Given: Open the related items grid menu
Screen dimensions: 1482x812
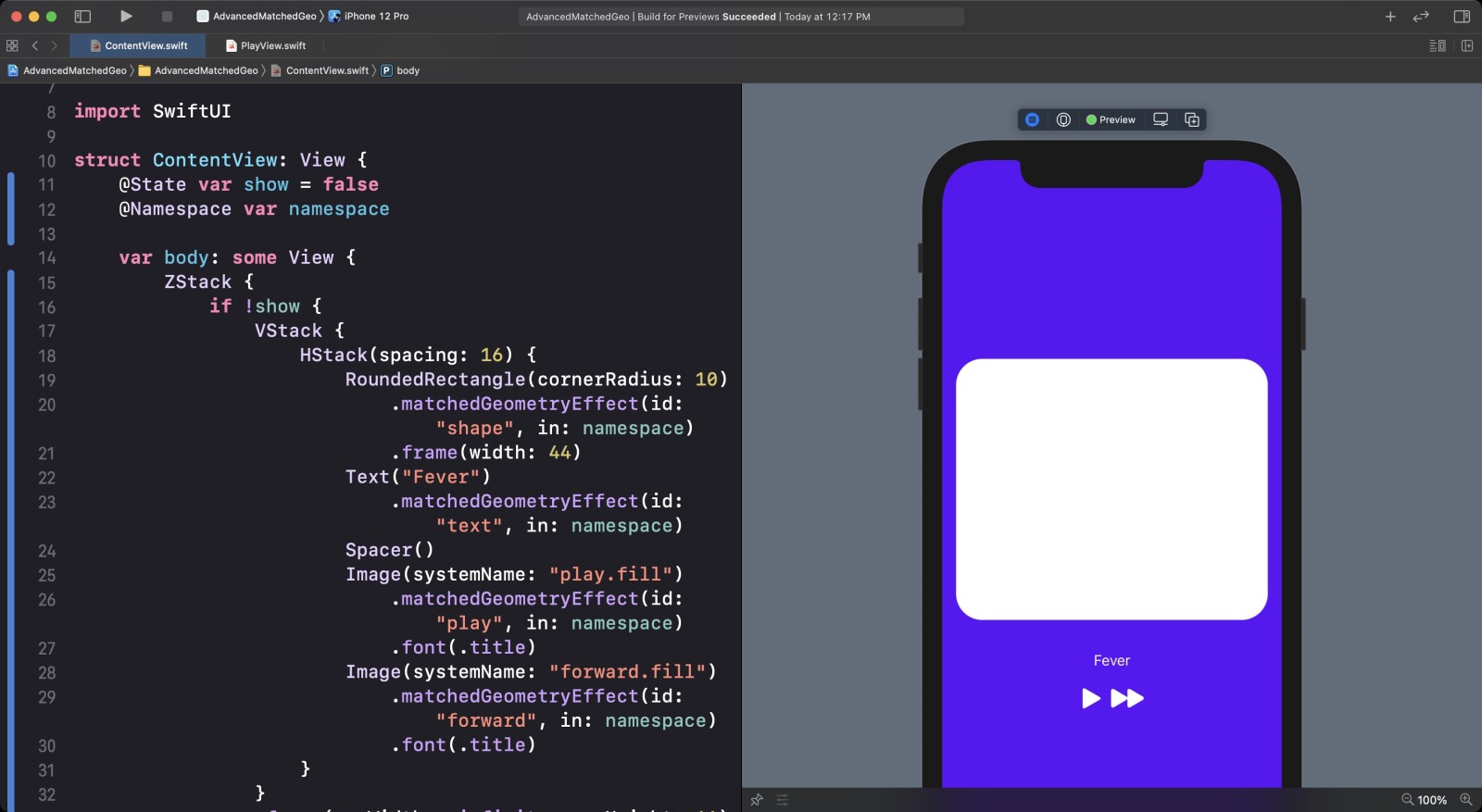Looking at the screenshot, I should tap(12, 45).
